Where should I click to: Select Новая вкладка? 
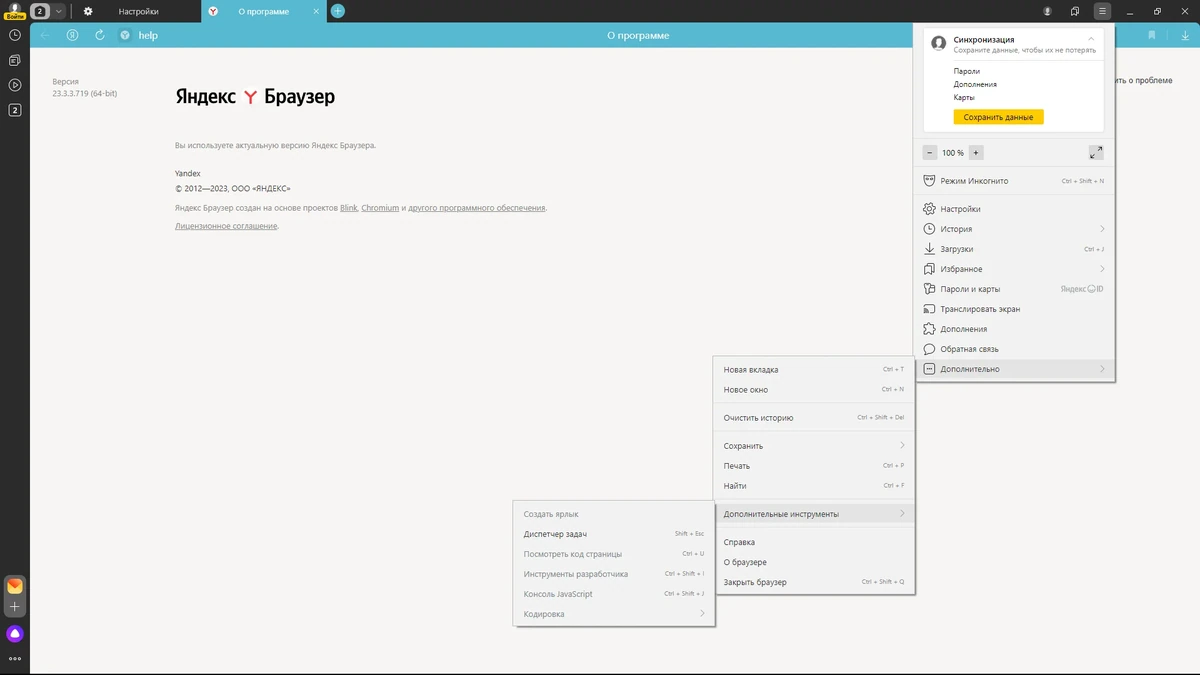pos(814,370)
